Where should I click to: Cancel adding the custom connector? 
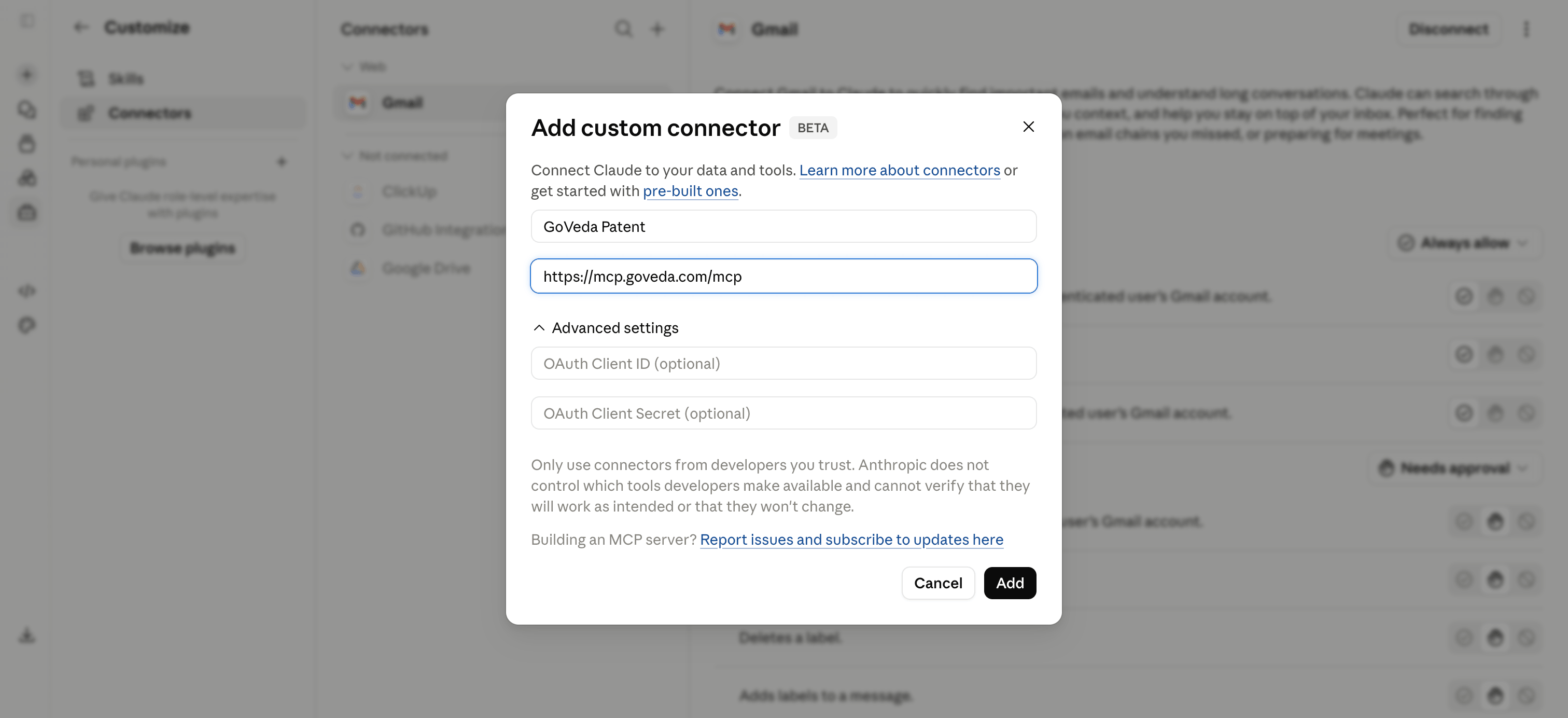point(938,584)
